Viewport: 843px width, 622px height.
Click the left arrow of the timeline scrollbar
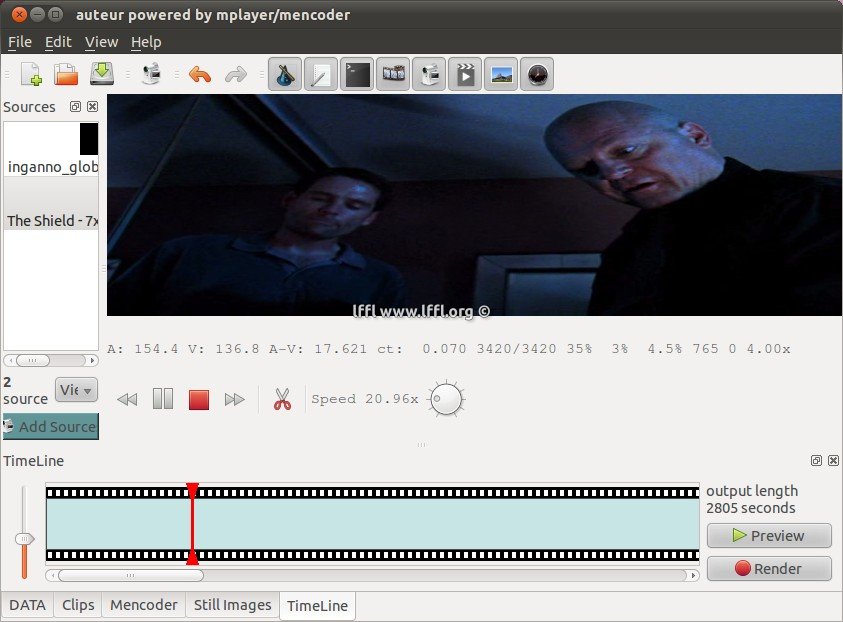pos(52,575)
